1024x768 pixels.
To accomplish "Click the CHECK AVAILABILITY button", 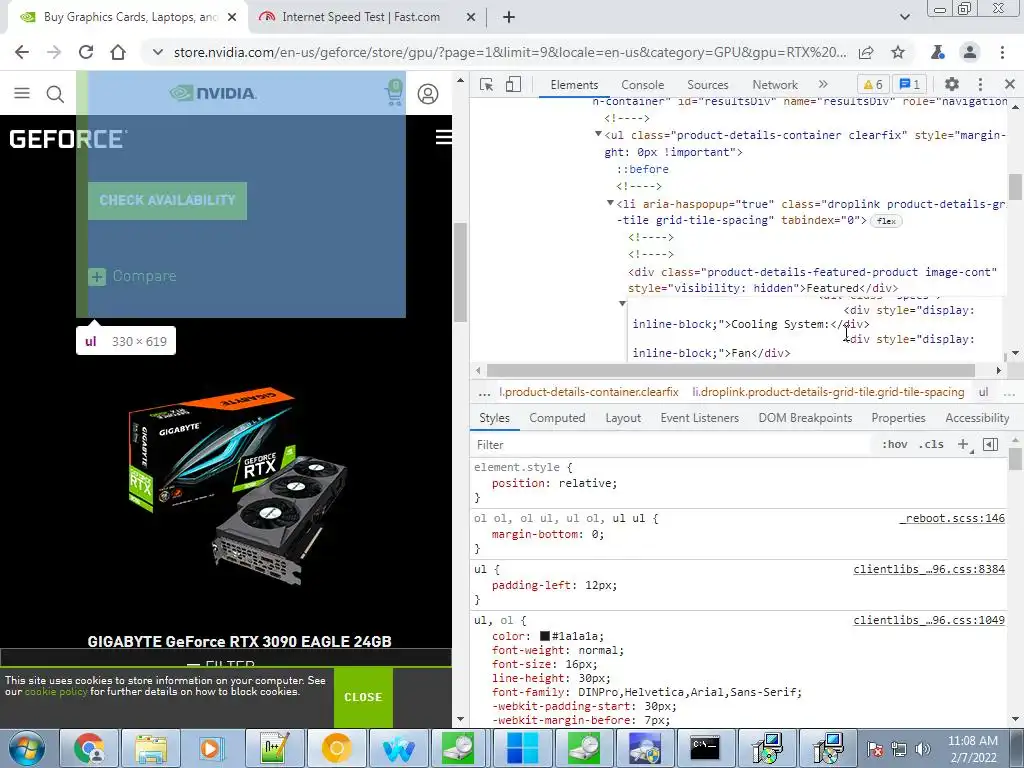I will (x=167, y=200).
